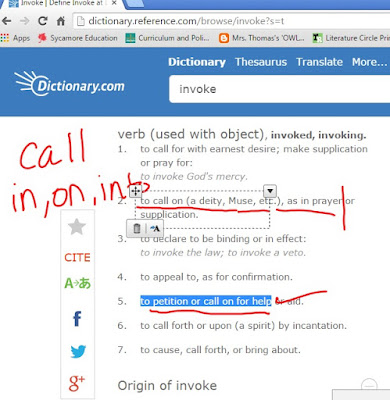Open the annotation box dropdown arrow

270,191
